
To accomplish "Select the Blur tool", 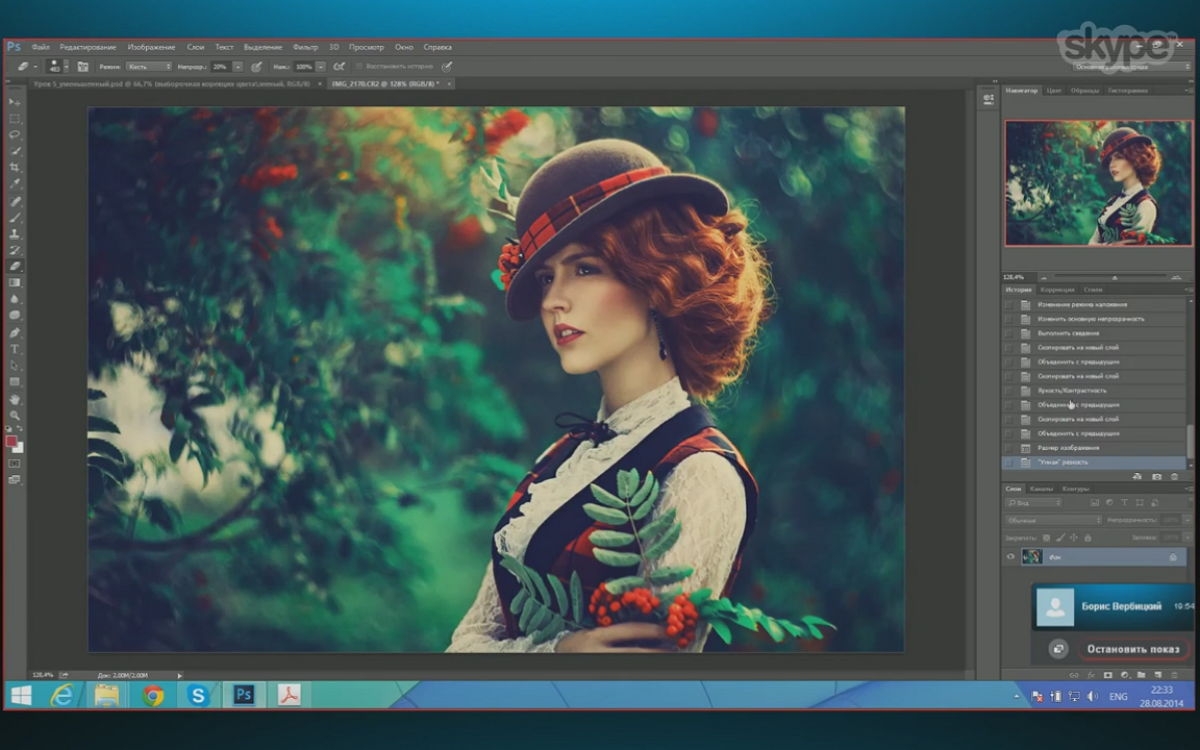I will tap(15, 299).
